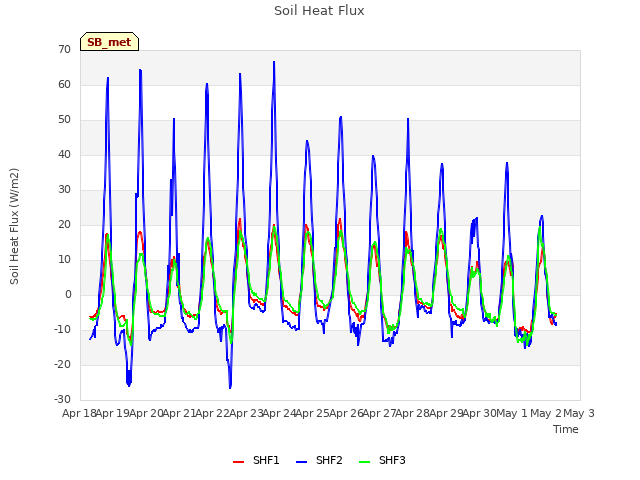
Task: Click the 20 y-axis tick label
Action: pyautogui.click(x=64, y=224)
